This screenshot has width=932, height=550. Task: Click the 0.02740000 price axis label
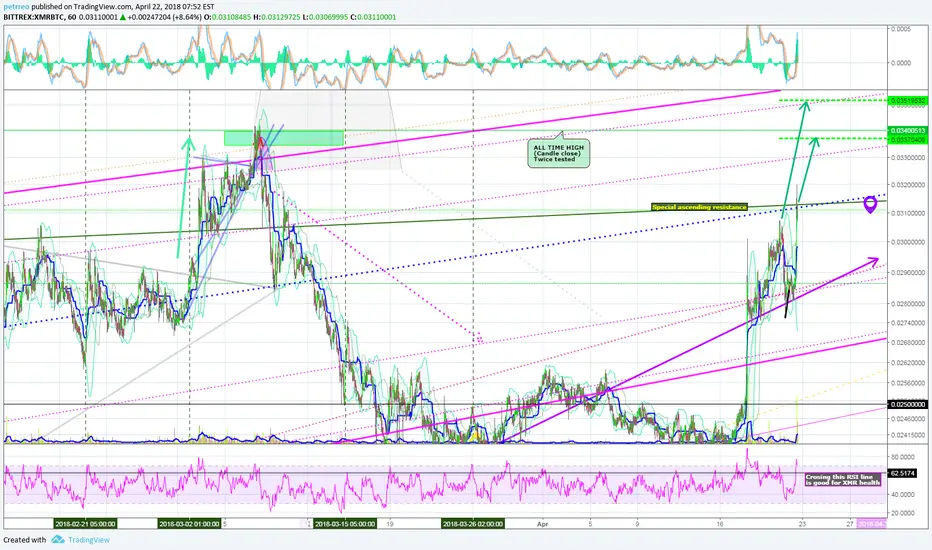pos(907,323)
